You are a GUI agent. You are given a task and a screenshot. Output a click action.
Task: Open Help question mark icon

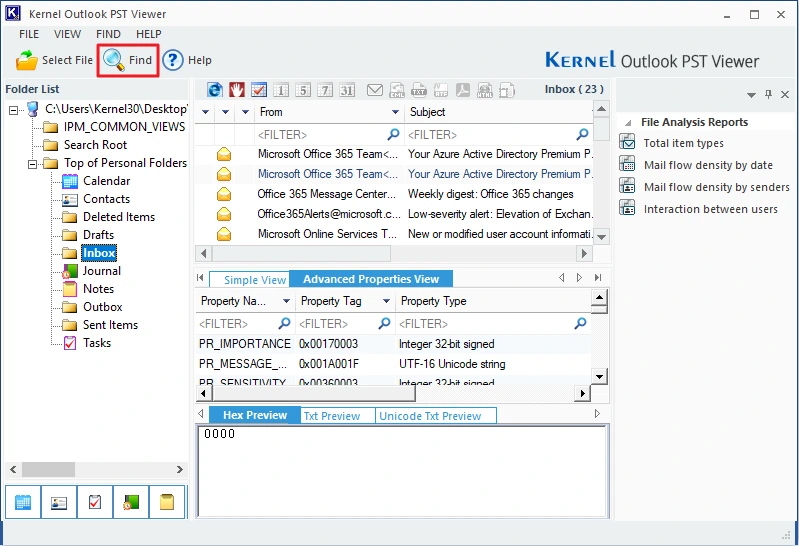(x=173, y=60)
